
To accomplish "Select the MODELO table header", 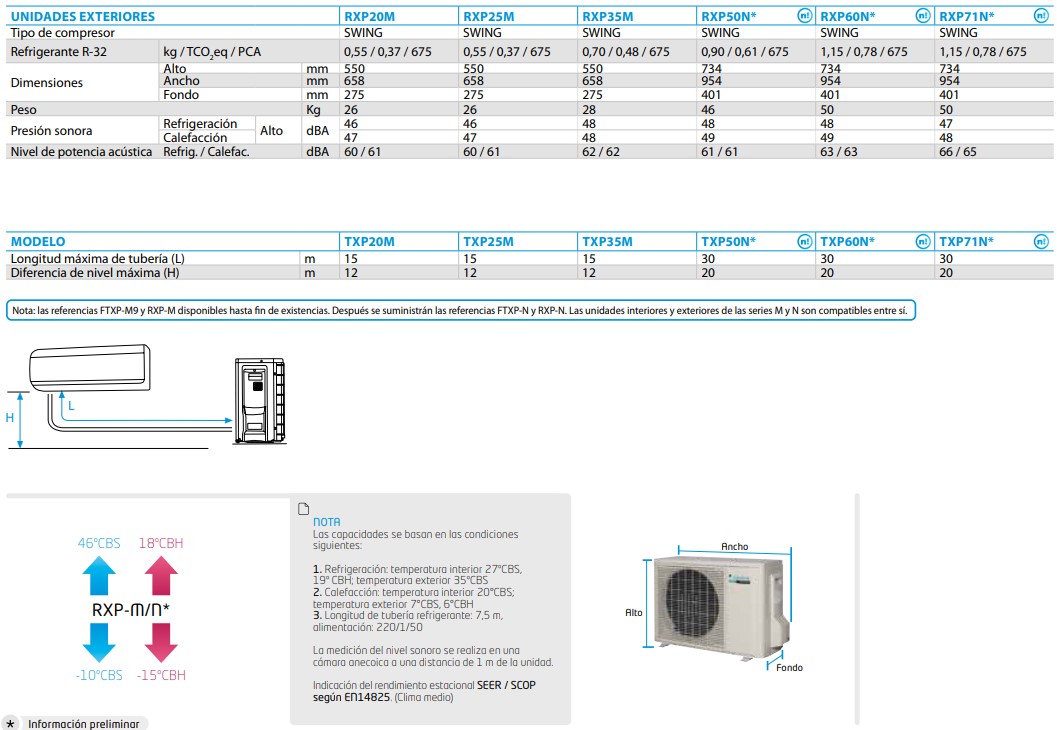I will click(38, 241).
